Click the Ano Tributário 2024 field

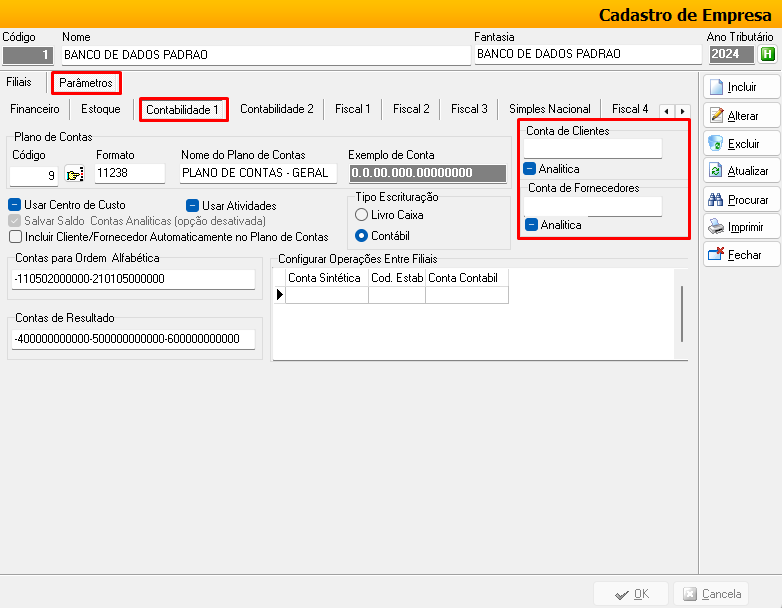point(732,54)
